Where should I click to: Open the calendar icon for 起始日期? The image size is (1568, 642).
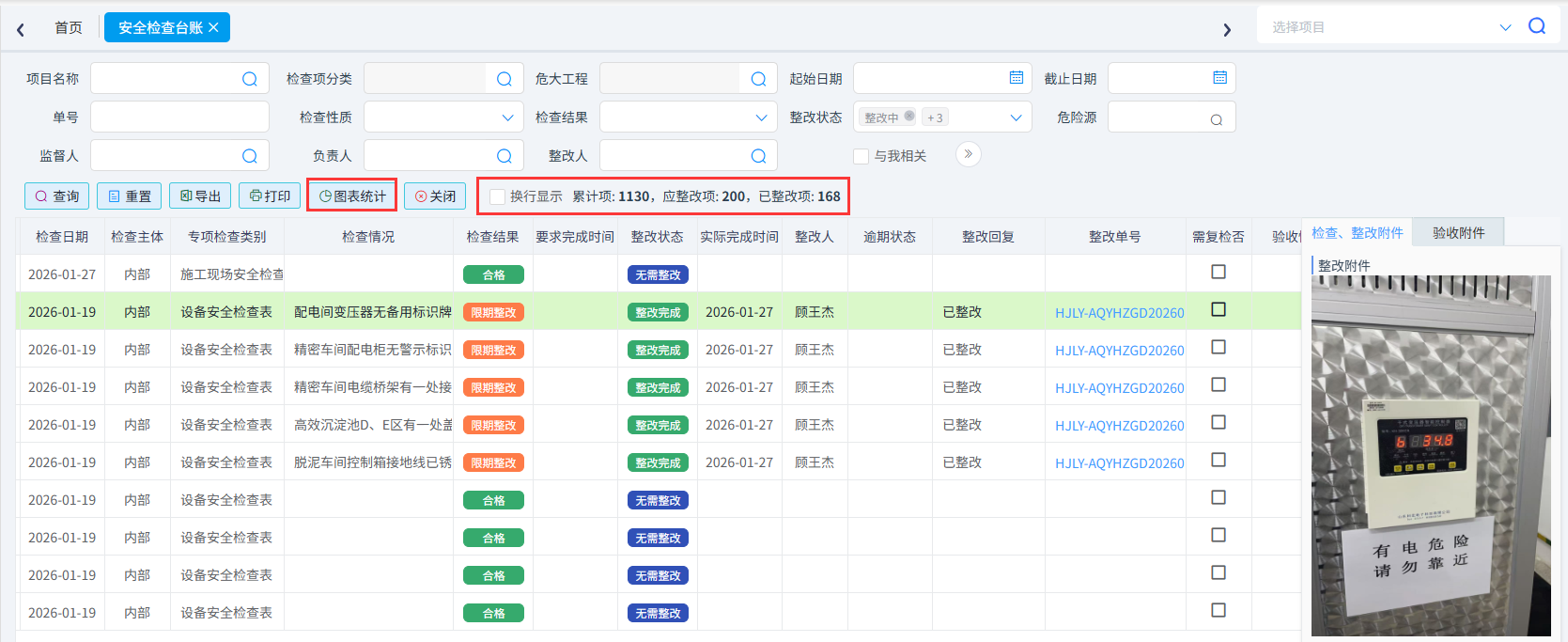click(1017, 78)
